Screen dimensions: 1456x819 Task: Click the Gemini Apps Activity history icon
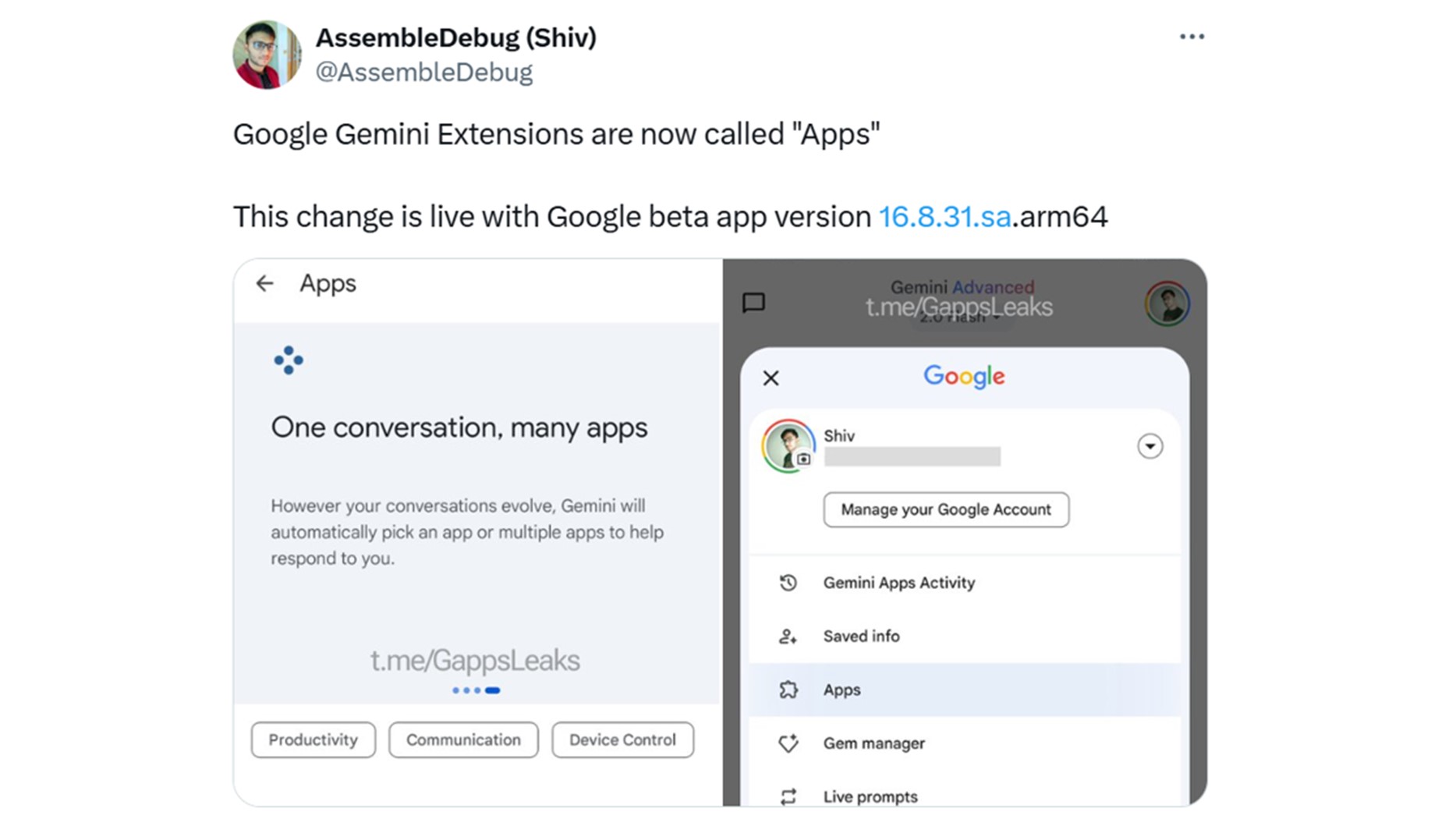(x=788, y=583)
